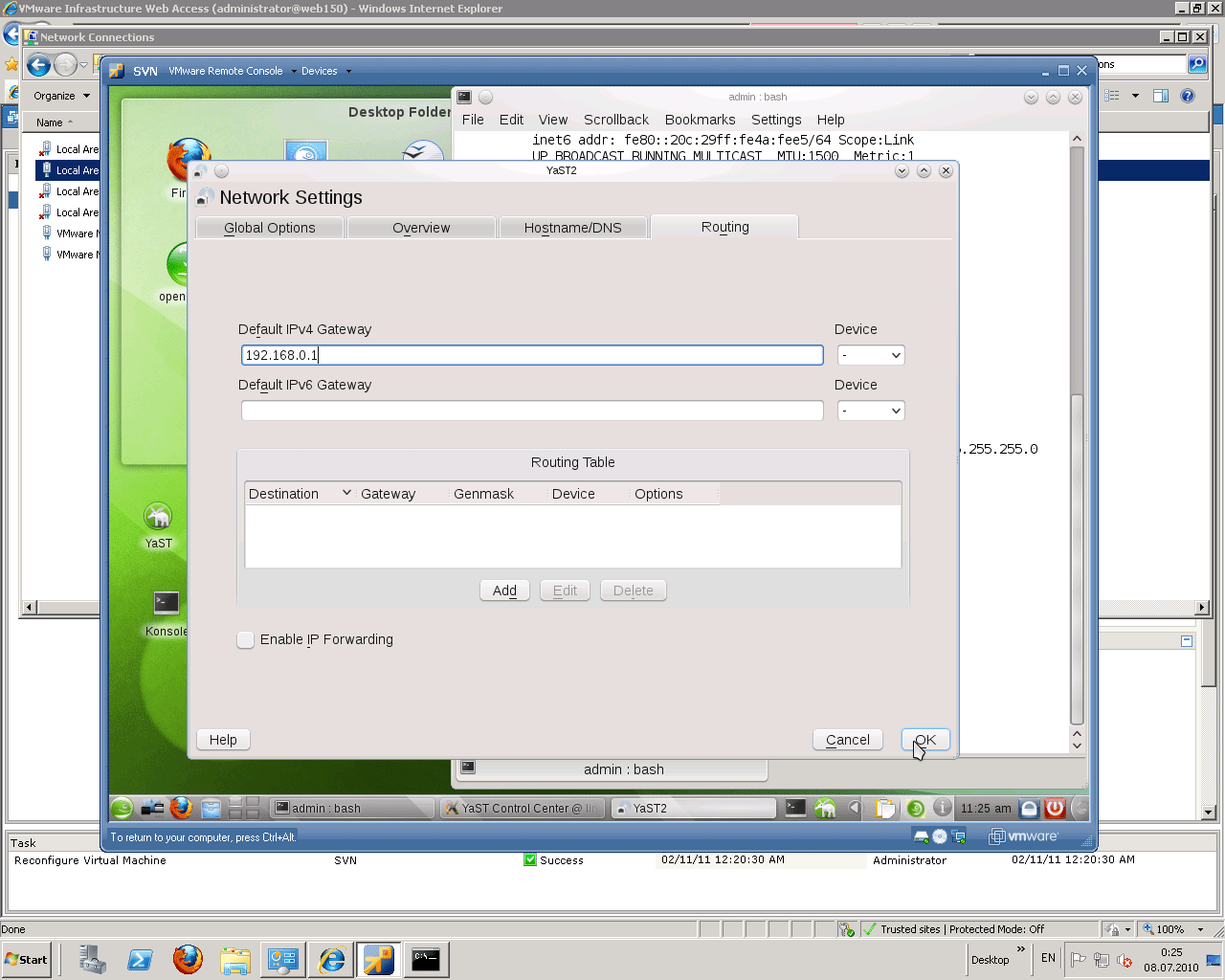Click the terminal icon in KDE system tray
Viewport: 1225px width, 980px height.
pyautogui.click(x=795, y=808)
